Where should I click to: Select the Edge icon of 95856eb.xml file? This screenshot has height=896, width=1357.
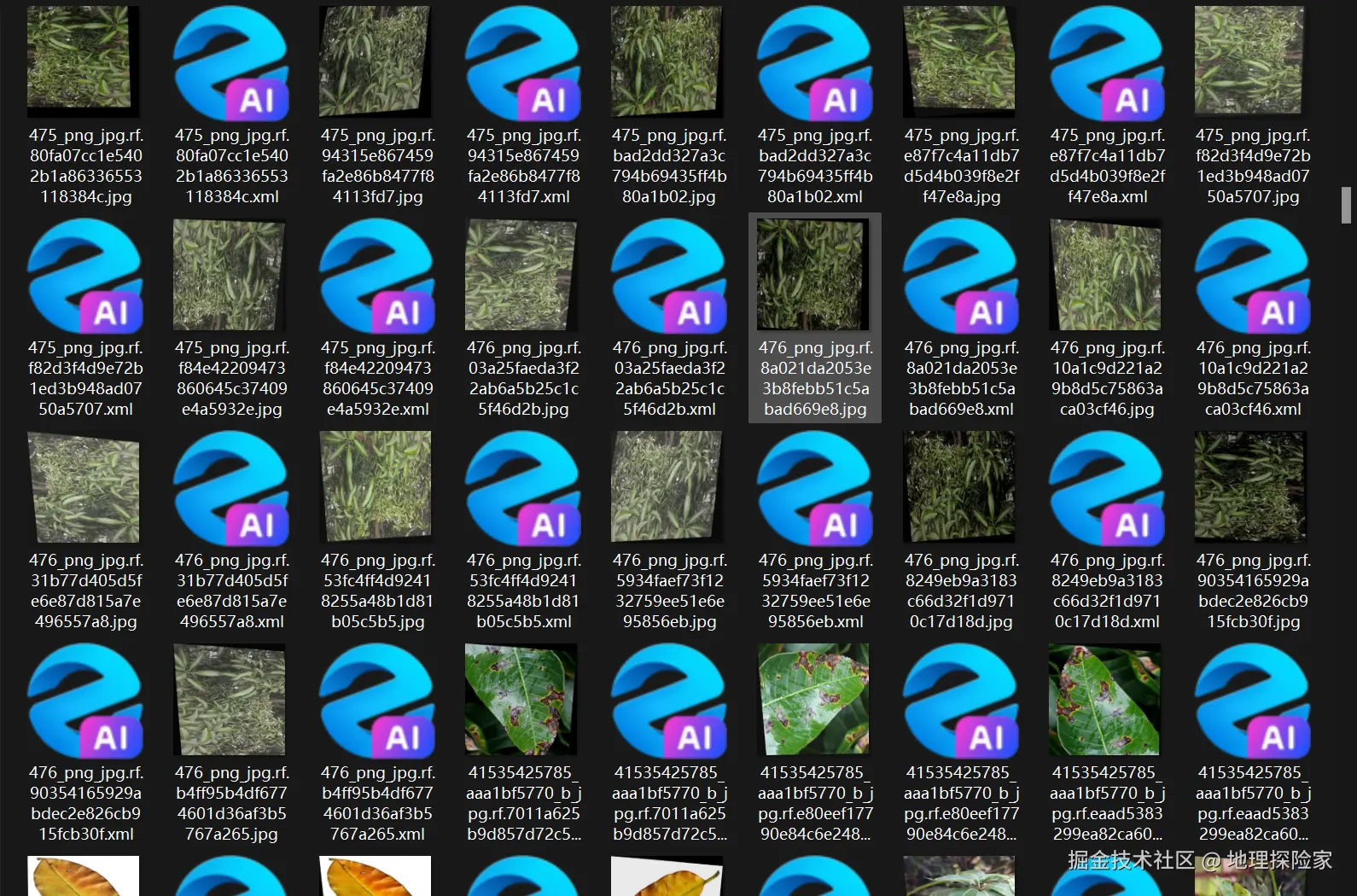pos(815,487)
